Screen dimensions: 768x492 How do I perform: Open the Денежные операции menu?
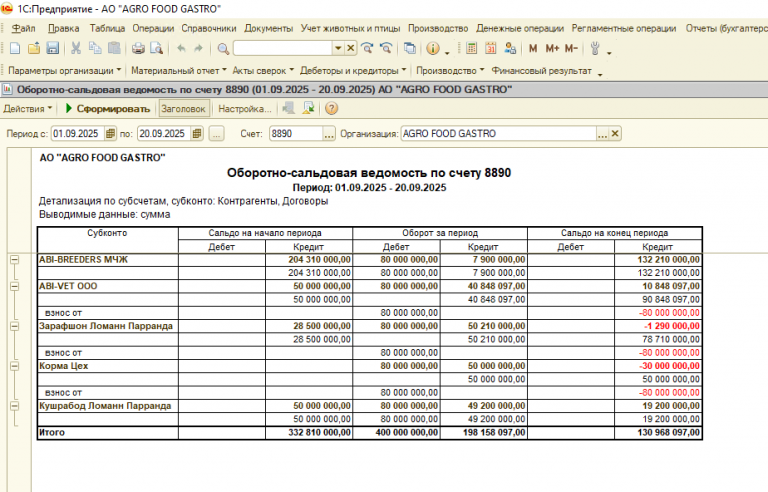[x=520, y=28]
